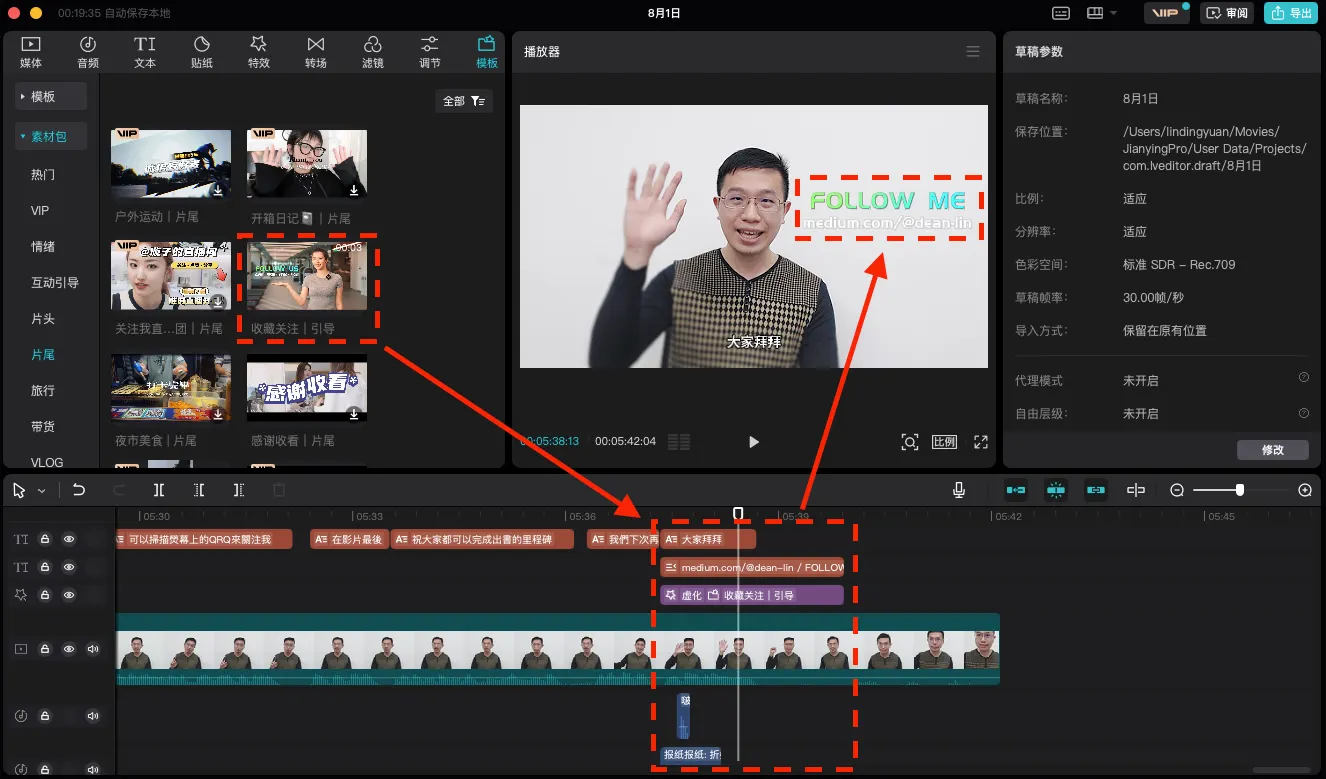Click the 修改 button in draft parameters
The image size is (1326, 779).
[x=1273, y=450]
